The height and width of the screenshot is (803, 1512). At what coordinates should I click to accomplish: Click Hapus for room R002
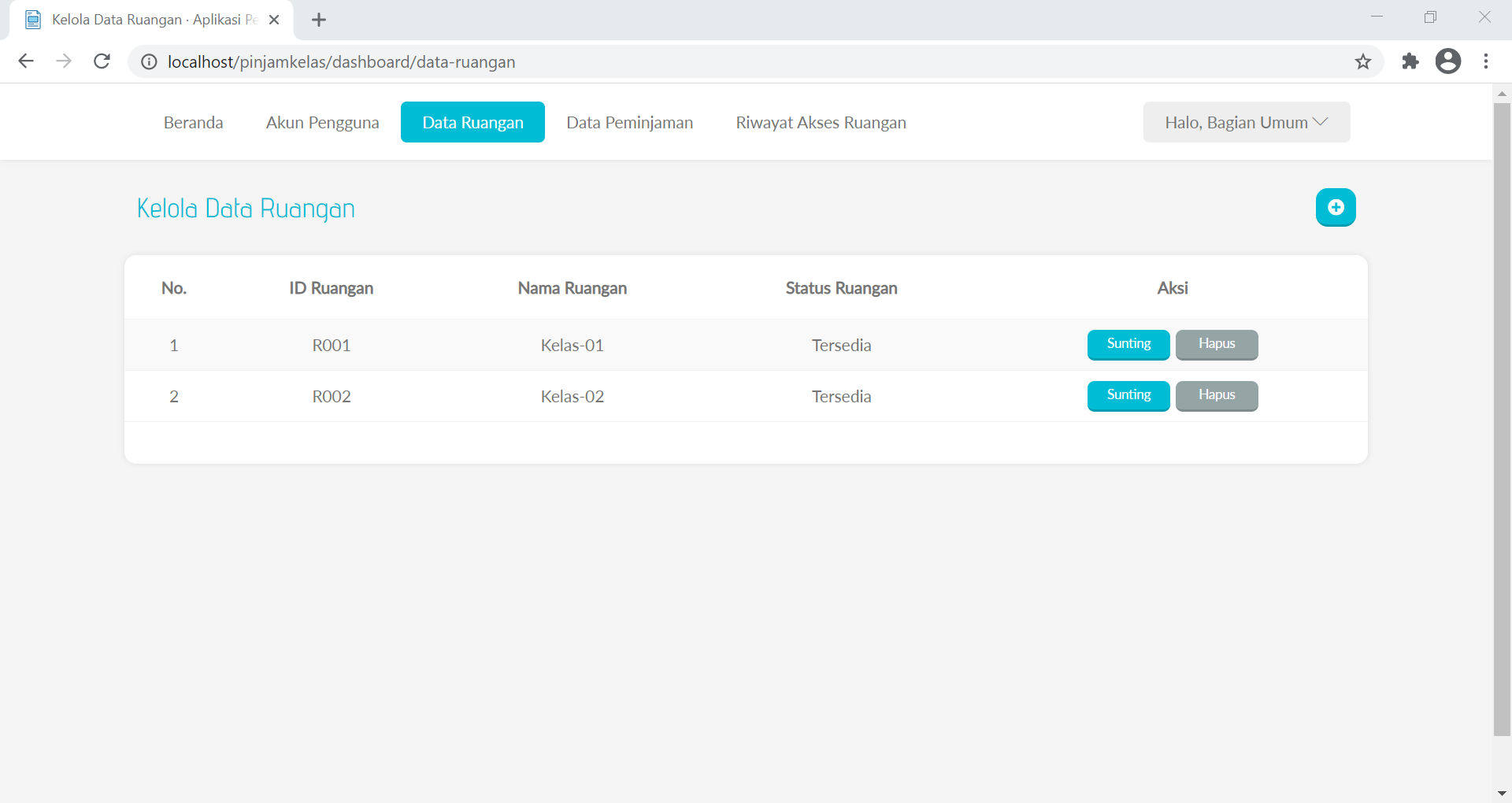coord(1216,395)
